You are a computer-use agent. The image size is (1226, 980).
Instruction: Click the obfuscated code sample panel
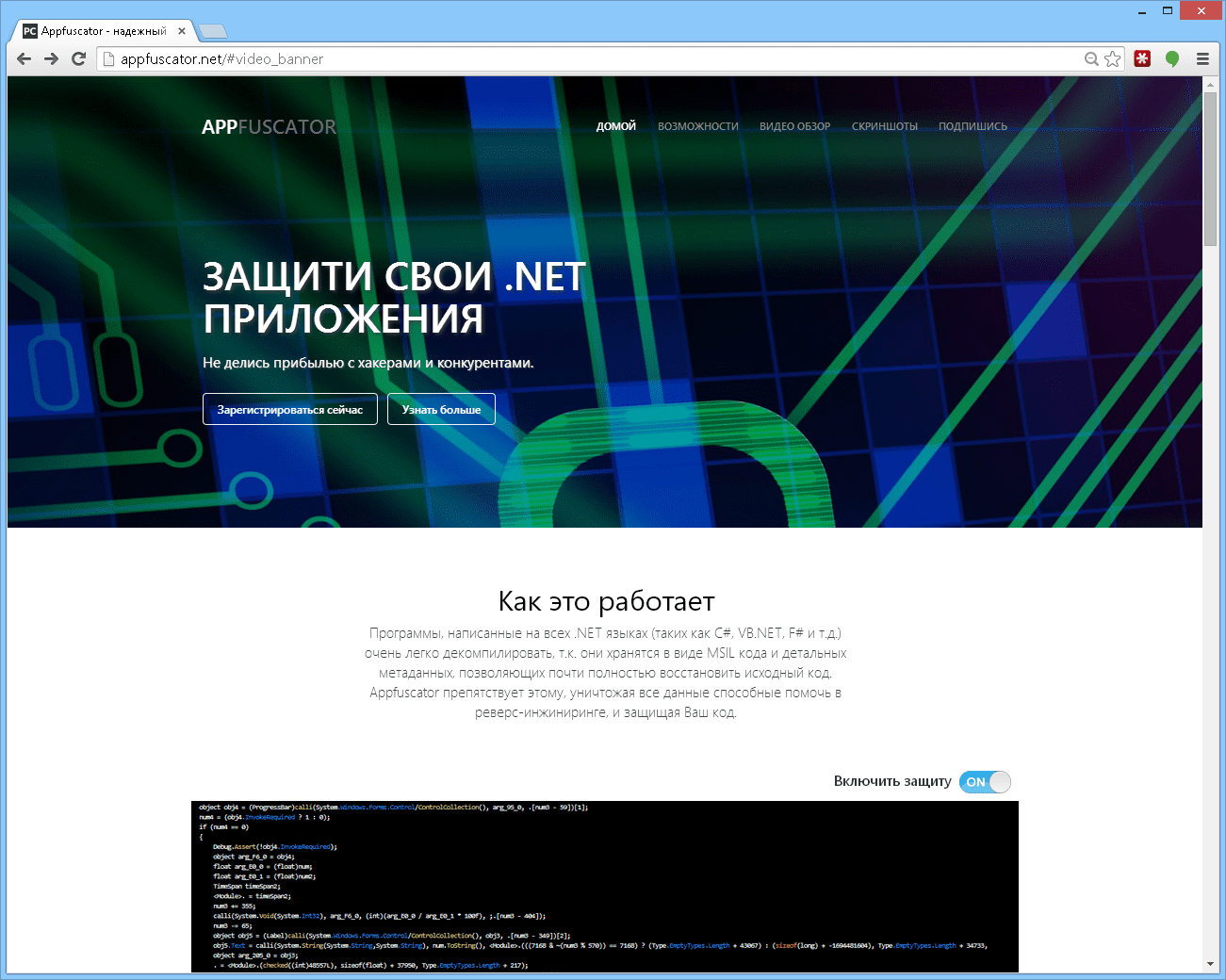click(x=605, y=887)
